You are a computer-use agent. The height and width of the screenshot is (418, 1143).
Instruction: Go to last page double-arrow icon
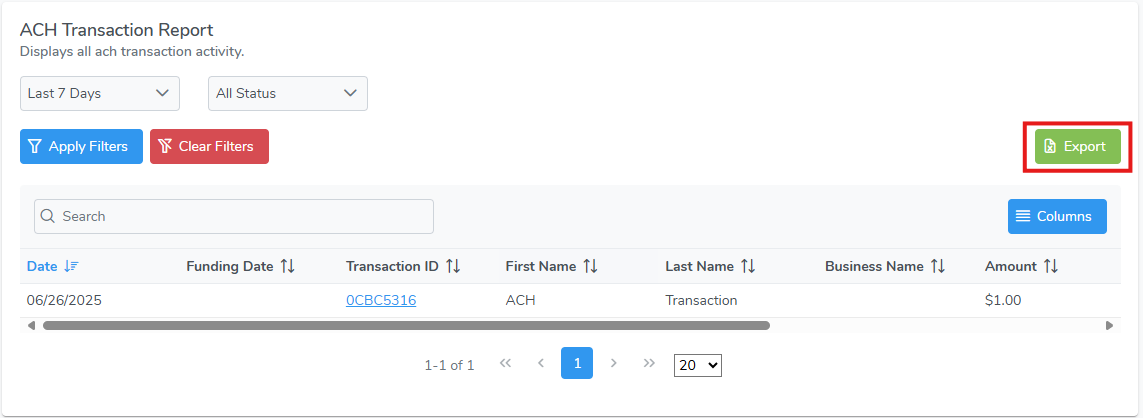(649, 363)
